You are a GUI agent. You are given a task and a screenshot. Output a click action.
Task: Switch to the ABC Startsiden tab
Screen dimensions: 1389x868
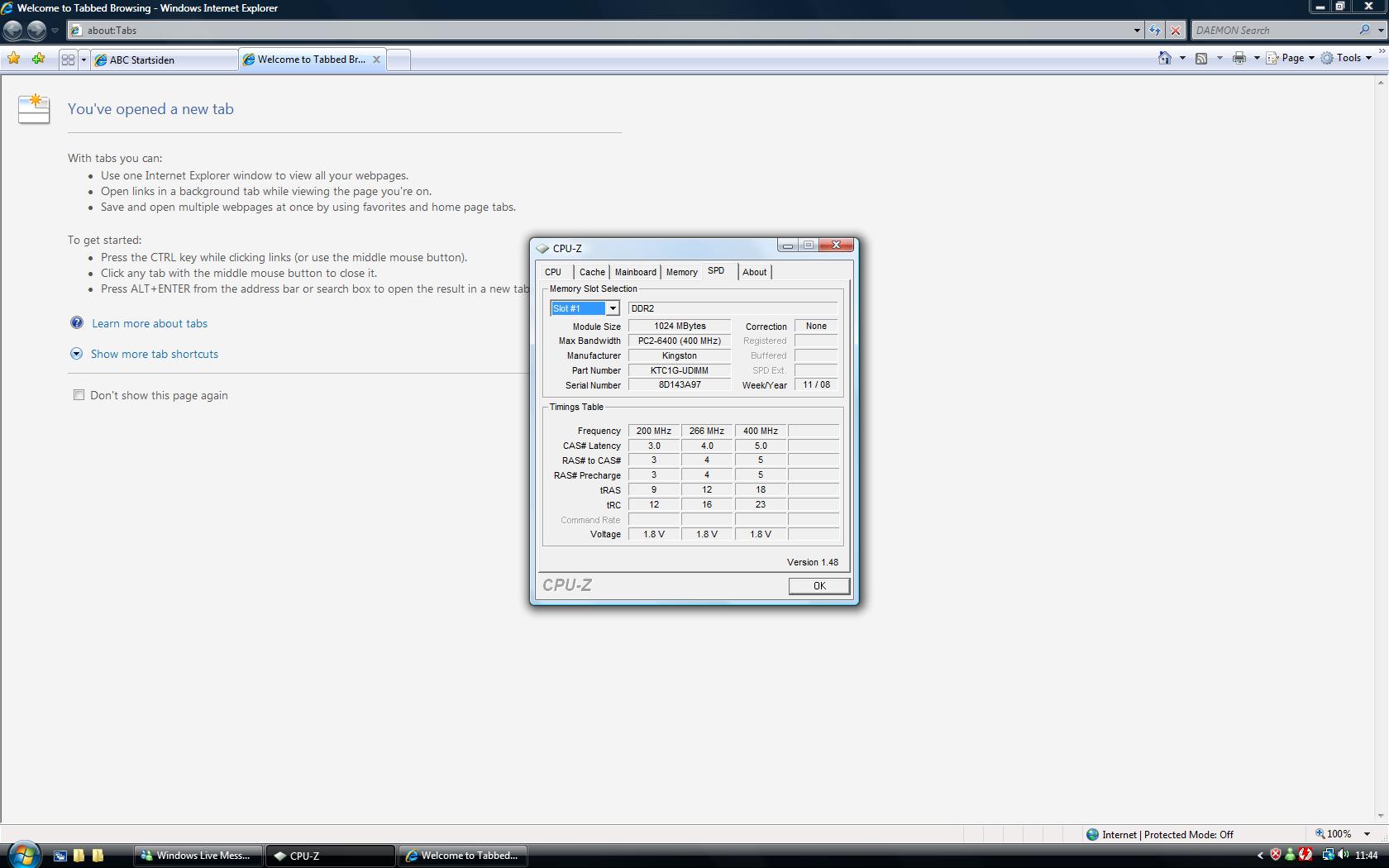click(165, 60)
